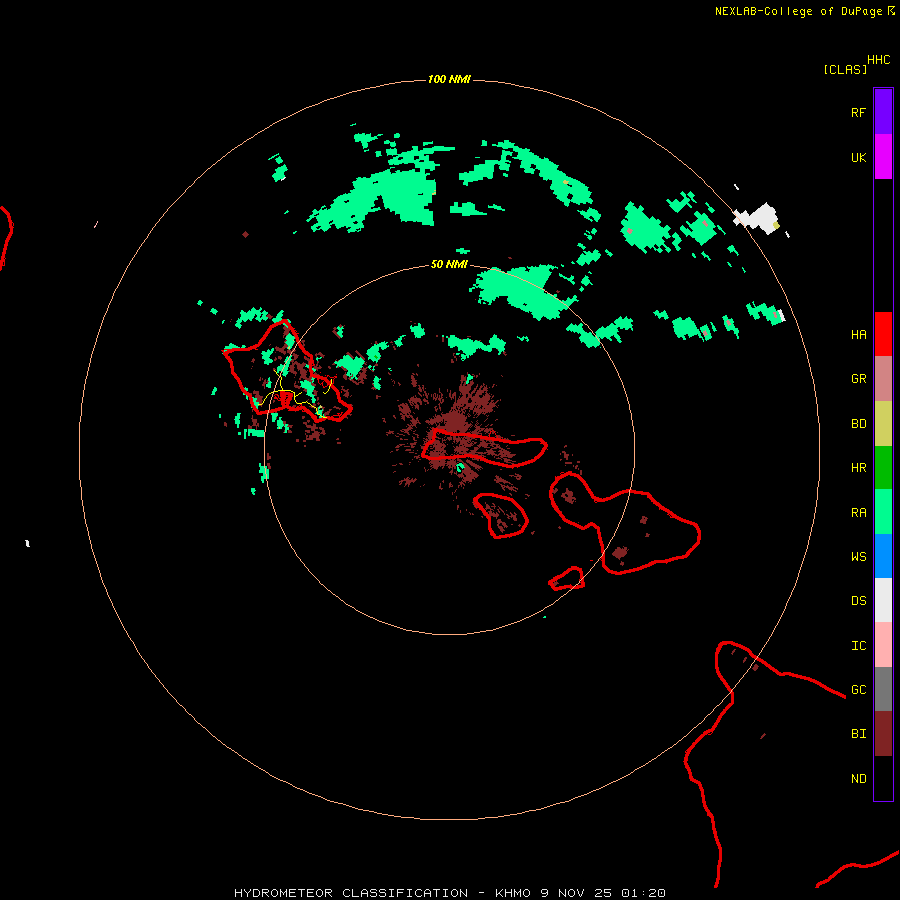900x900 pixels.
Task: Click the BI legend label
Action: coord(858,734)
